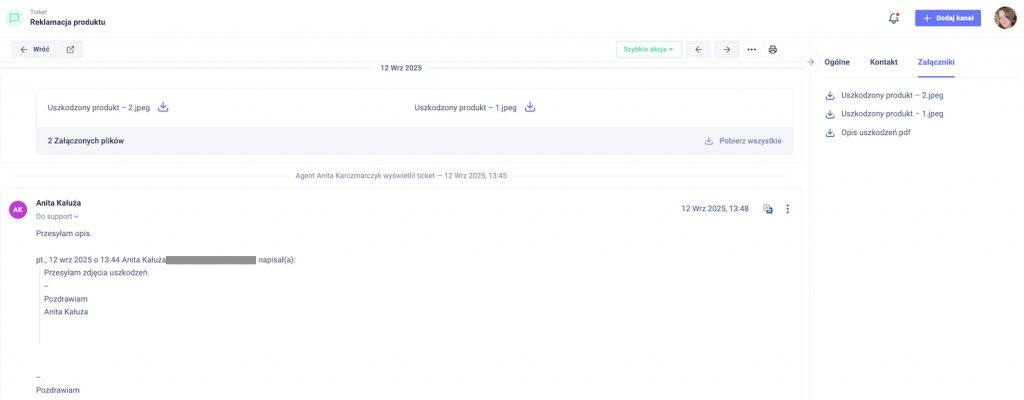Click Pobierz wszystkie link
This screenshot has height=400, width=1024.
click(x=742, y=141)
